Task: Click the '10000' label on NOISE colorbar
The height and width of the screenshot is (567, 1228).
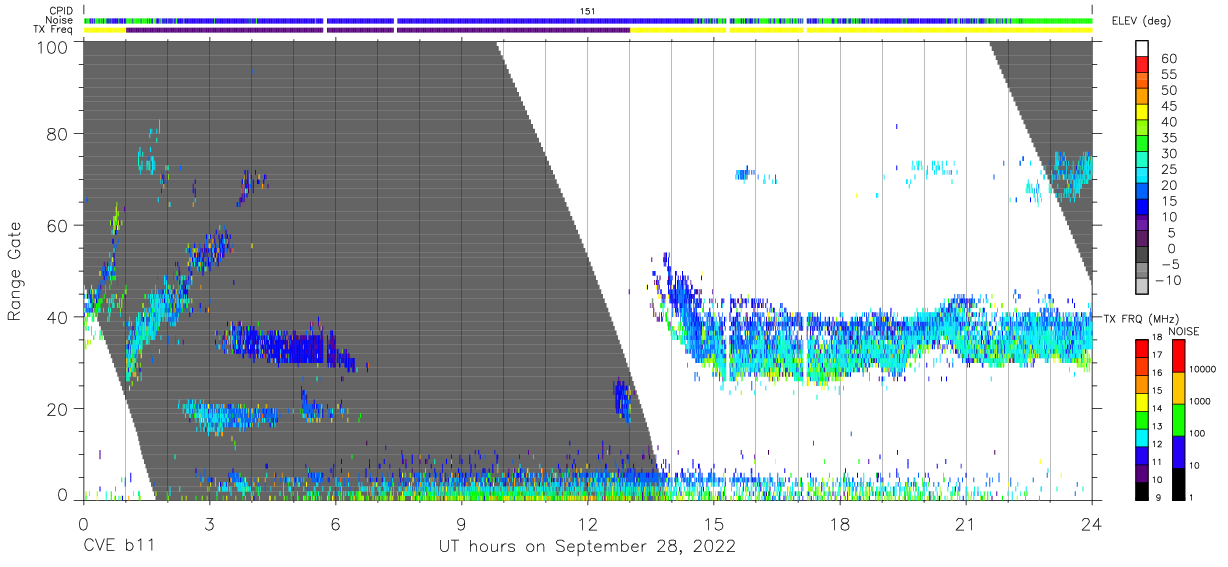Action: click(x=1201, y=370)
